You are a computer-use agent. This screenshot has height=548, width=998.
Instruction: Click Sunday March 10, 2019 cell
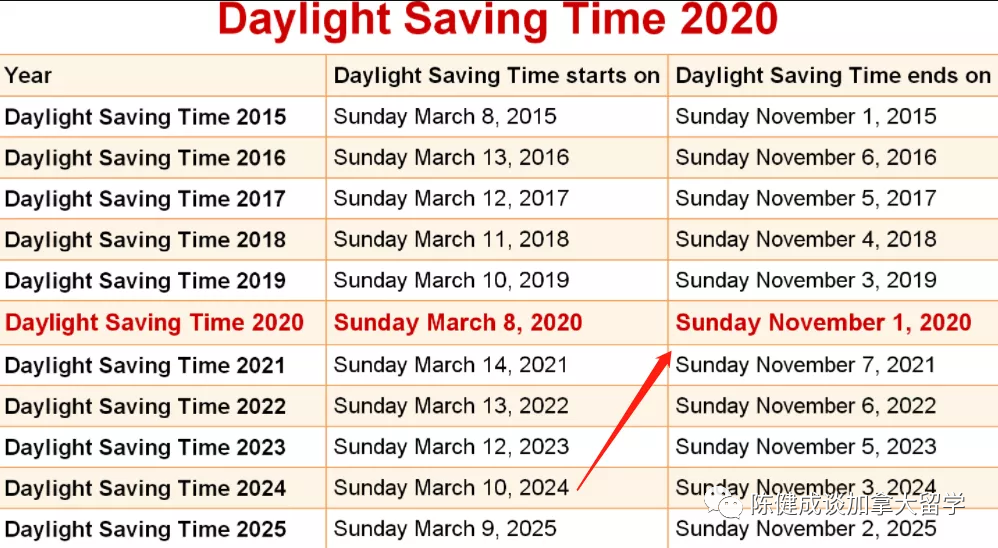click(451, 281)
